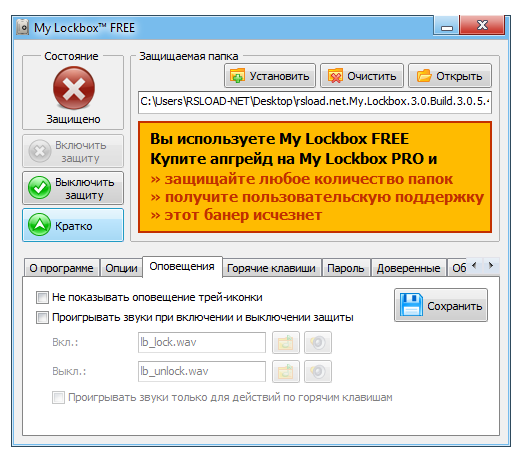Click the My Lockbox title bar icon
The height and width of the screenshot is (465, 529).
click(23, 27)
